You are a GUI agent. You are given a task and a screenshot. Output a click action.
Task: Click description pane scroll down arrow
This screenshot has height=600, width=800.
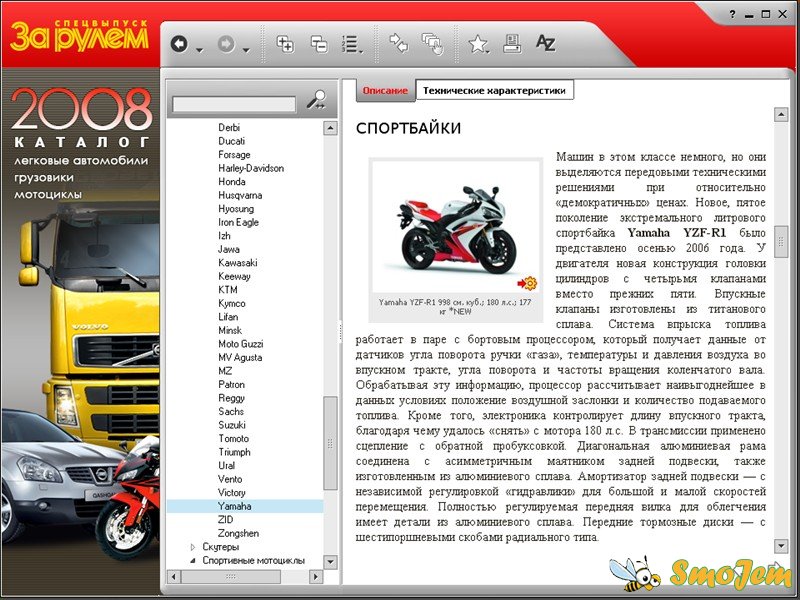coord(781,546)
